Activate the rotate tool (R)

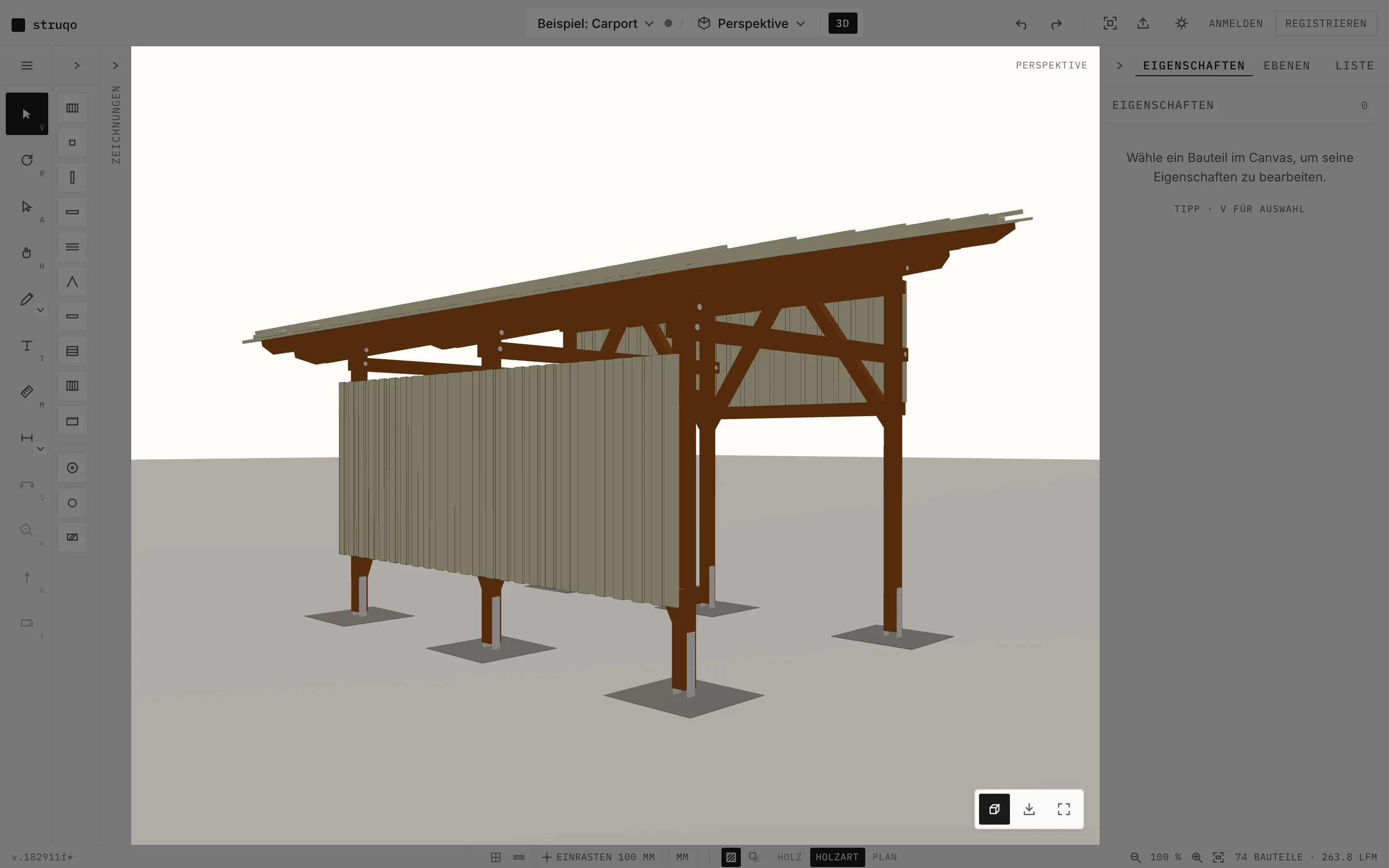click(x=27, y=160)
